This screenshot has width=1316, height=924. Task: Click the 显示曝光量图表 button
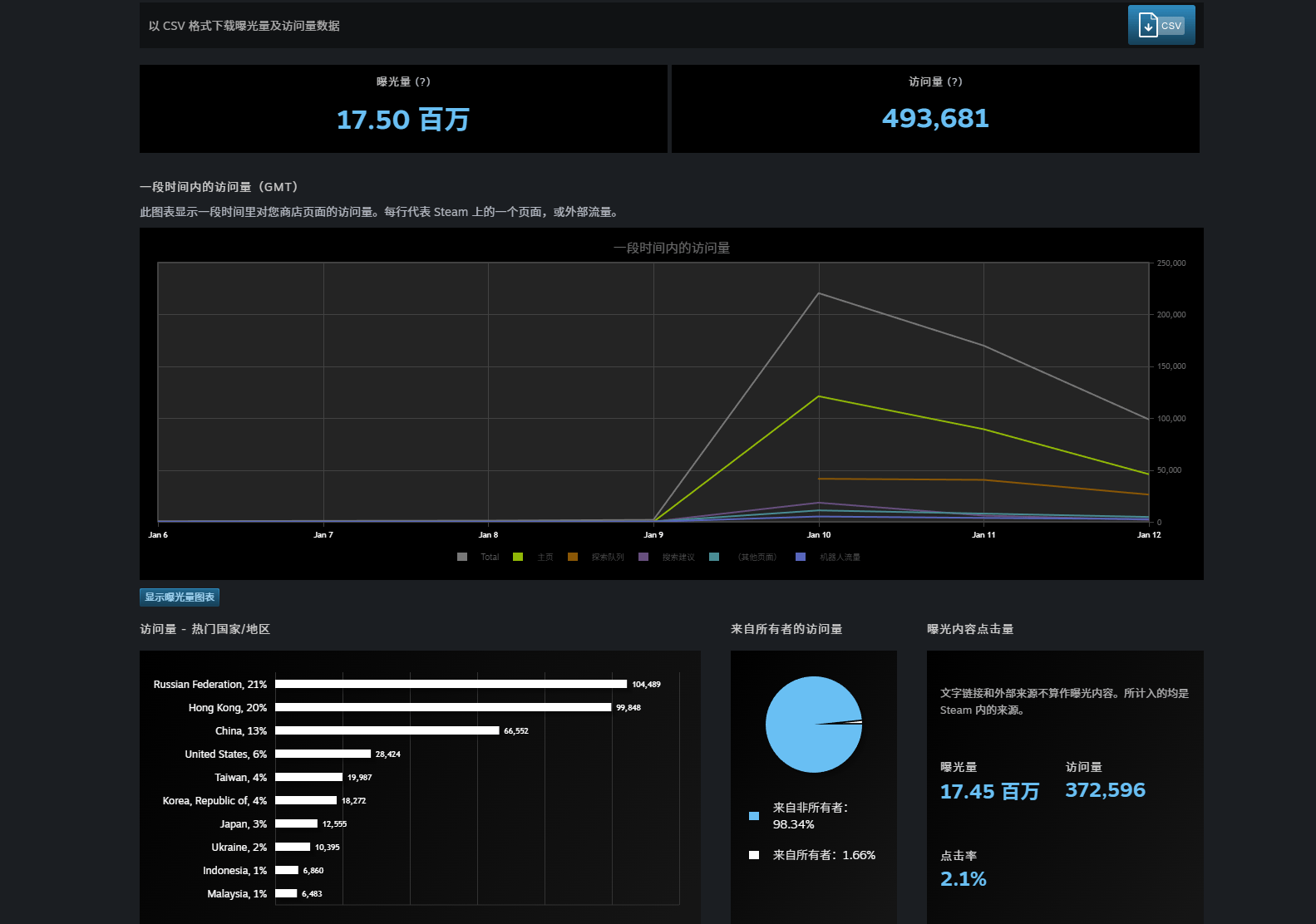pyautogui.click(x=180, y=597)
